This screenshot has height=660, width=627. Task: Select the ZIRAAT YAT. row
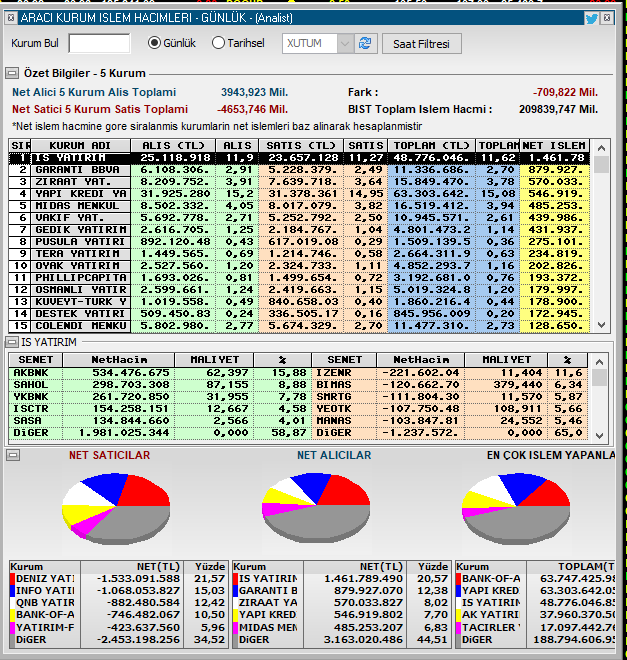coord(299,182)
